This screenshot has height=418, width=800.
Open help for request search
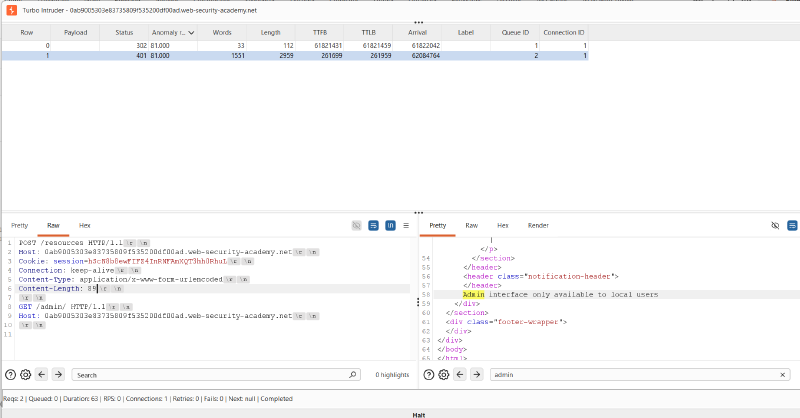click(10, 375)
